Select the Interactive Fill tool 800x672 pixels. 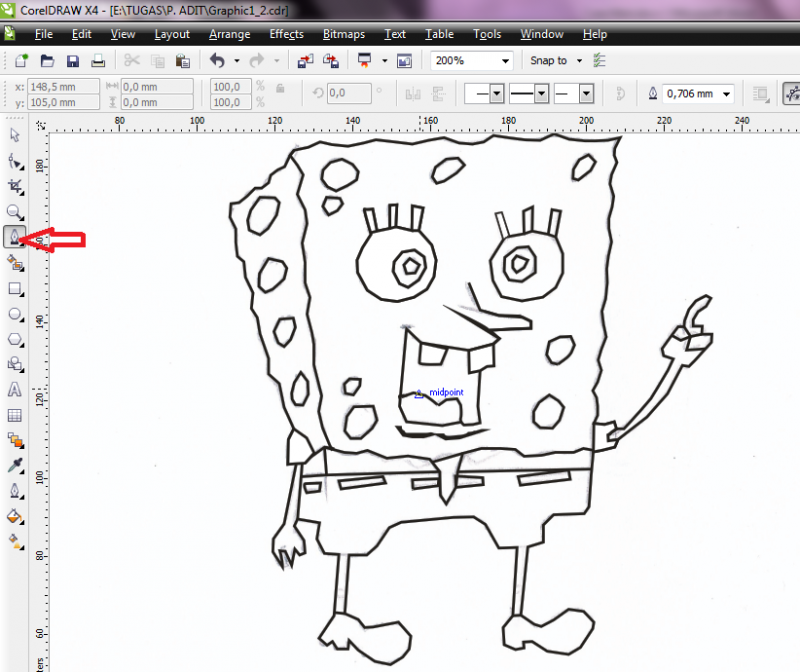[x=15, y=542]
